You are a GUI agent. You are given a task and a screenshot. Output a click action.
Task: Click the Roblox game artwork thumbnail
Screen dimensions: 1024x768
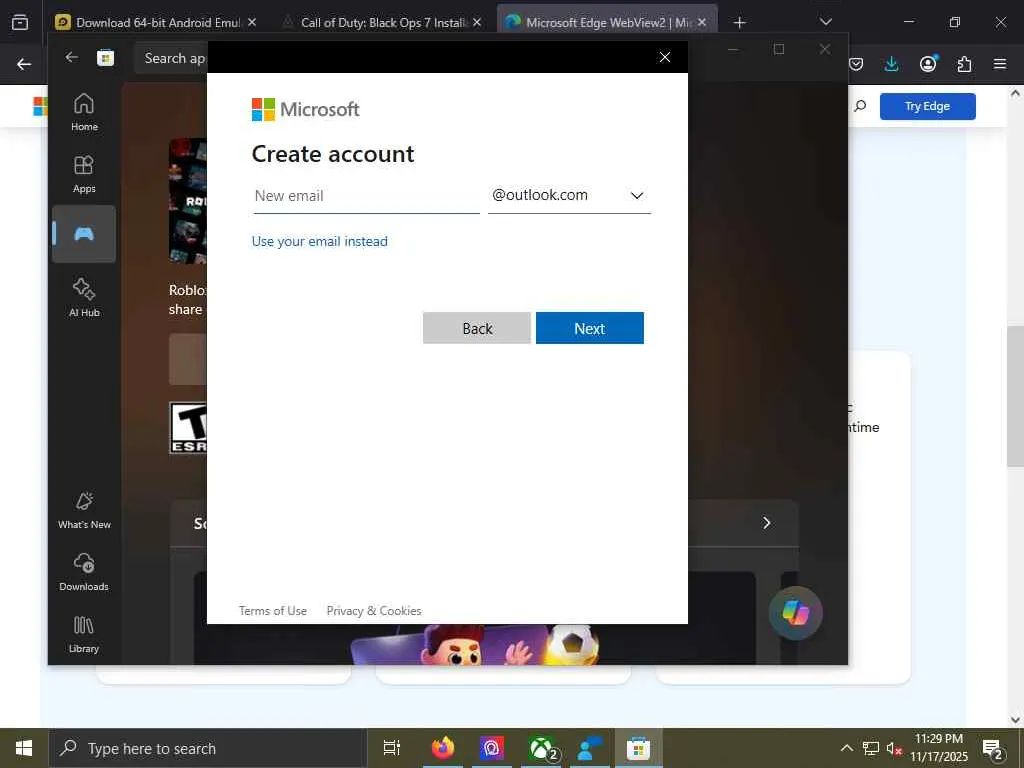click(188, 201)
